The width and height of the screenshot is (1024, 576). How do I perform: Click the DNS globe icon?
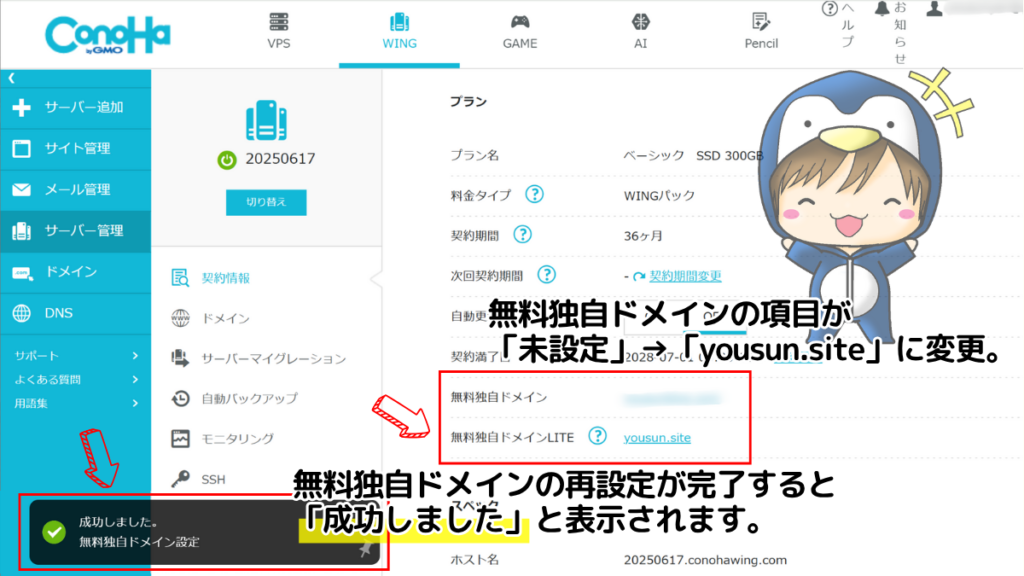pos(22,313)
